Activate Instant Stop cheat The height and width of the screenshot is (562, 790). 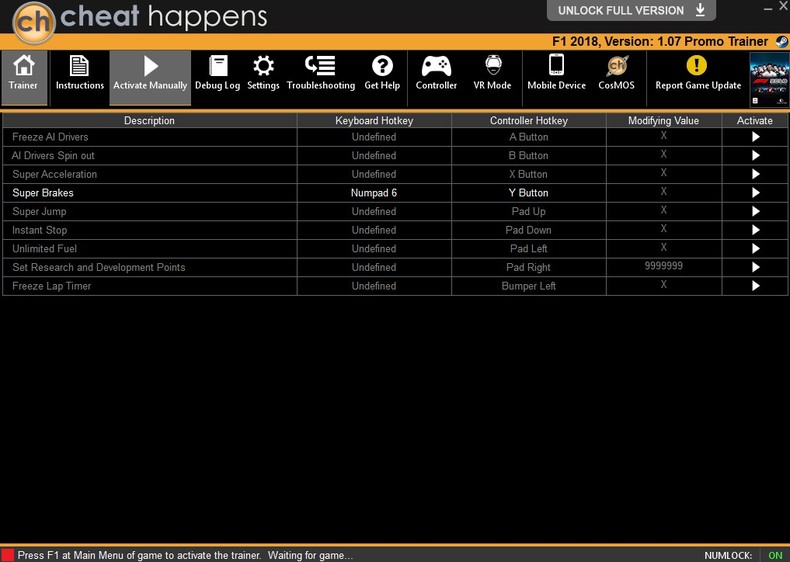(755, 230)
